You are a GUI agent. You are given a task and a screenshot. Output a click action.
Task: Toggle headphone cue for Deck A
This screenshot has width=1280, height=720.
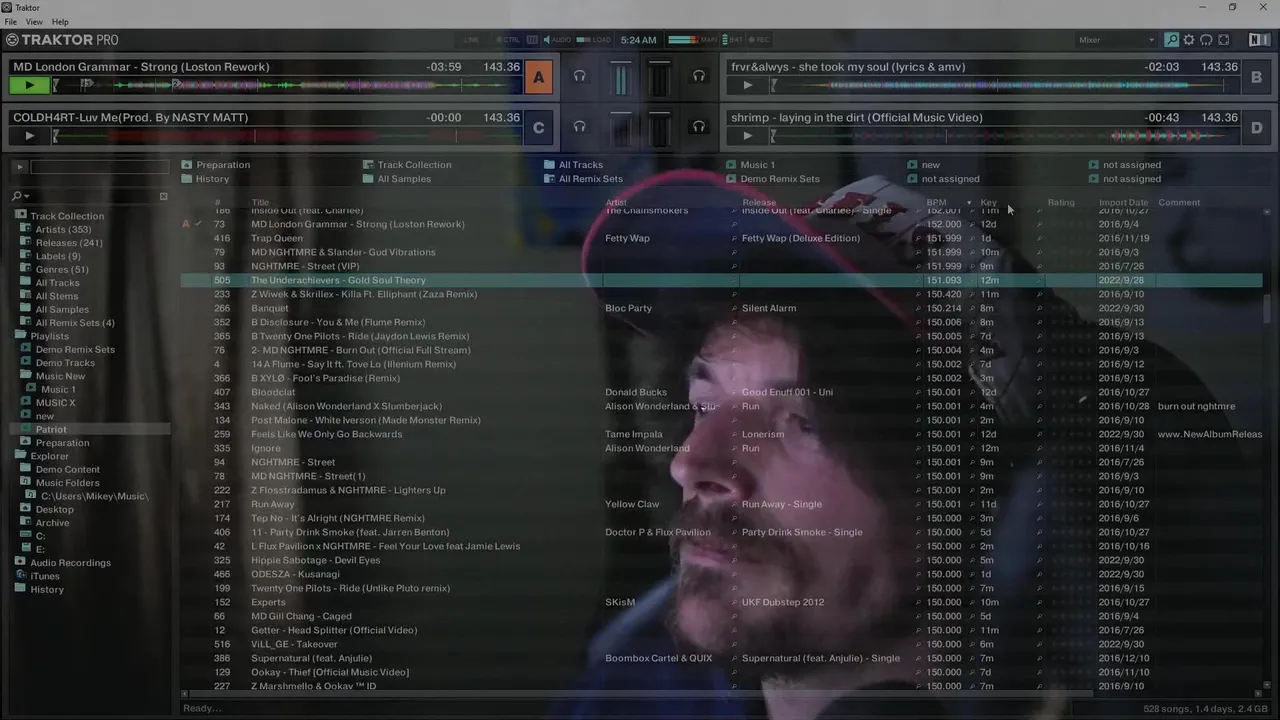(x=579, y=76)
